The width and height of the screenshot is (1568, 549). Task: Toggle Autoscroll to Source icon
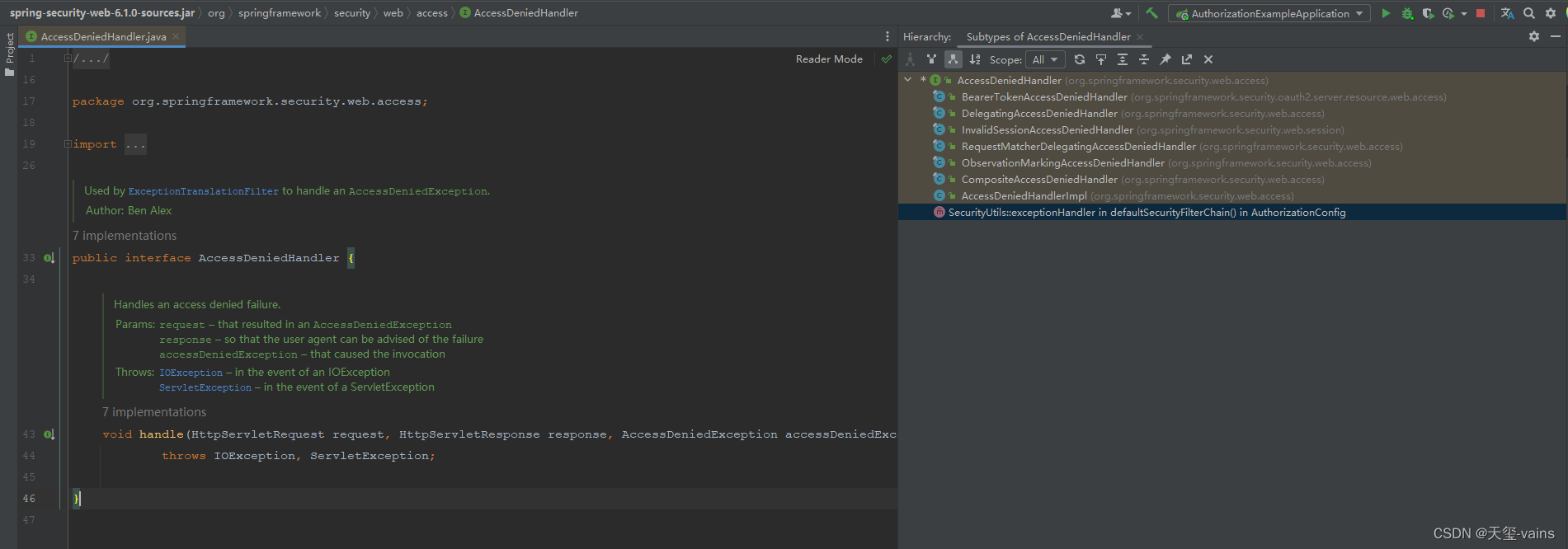(1101, 59)
